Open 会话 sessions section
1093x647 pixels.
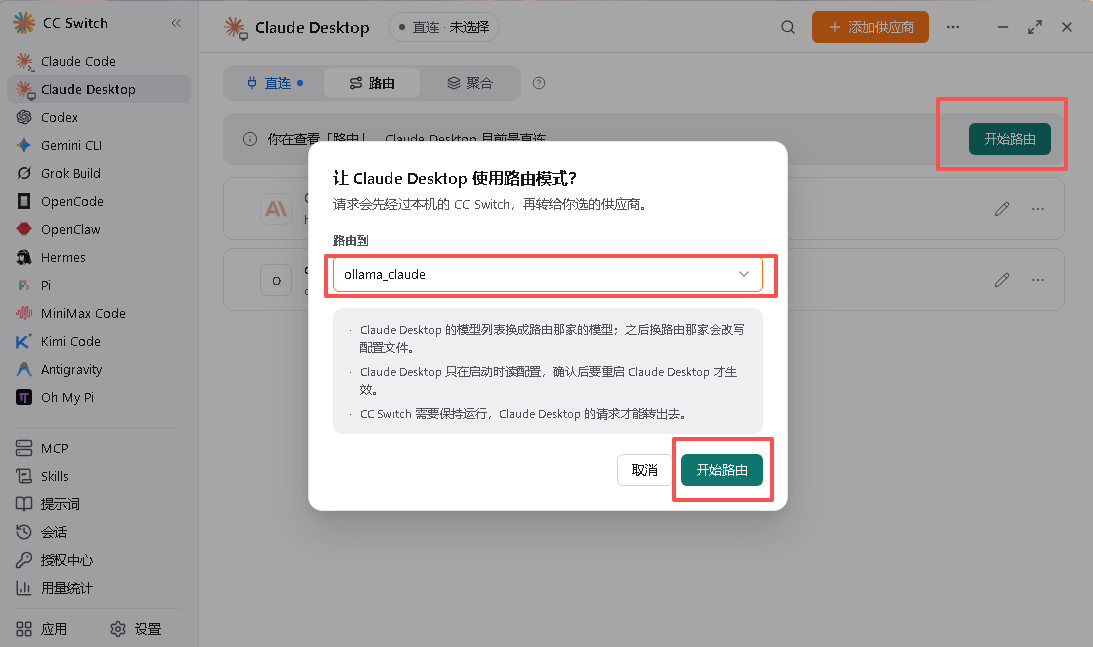tap(98, 532)
